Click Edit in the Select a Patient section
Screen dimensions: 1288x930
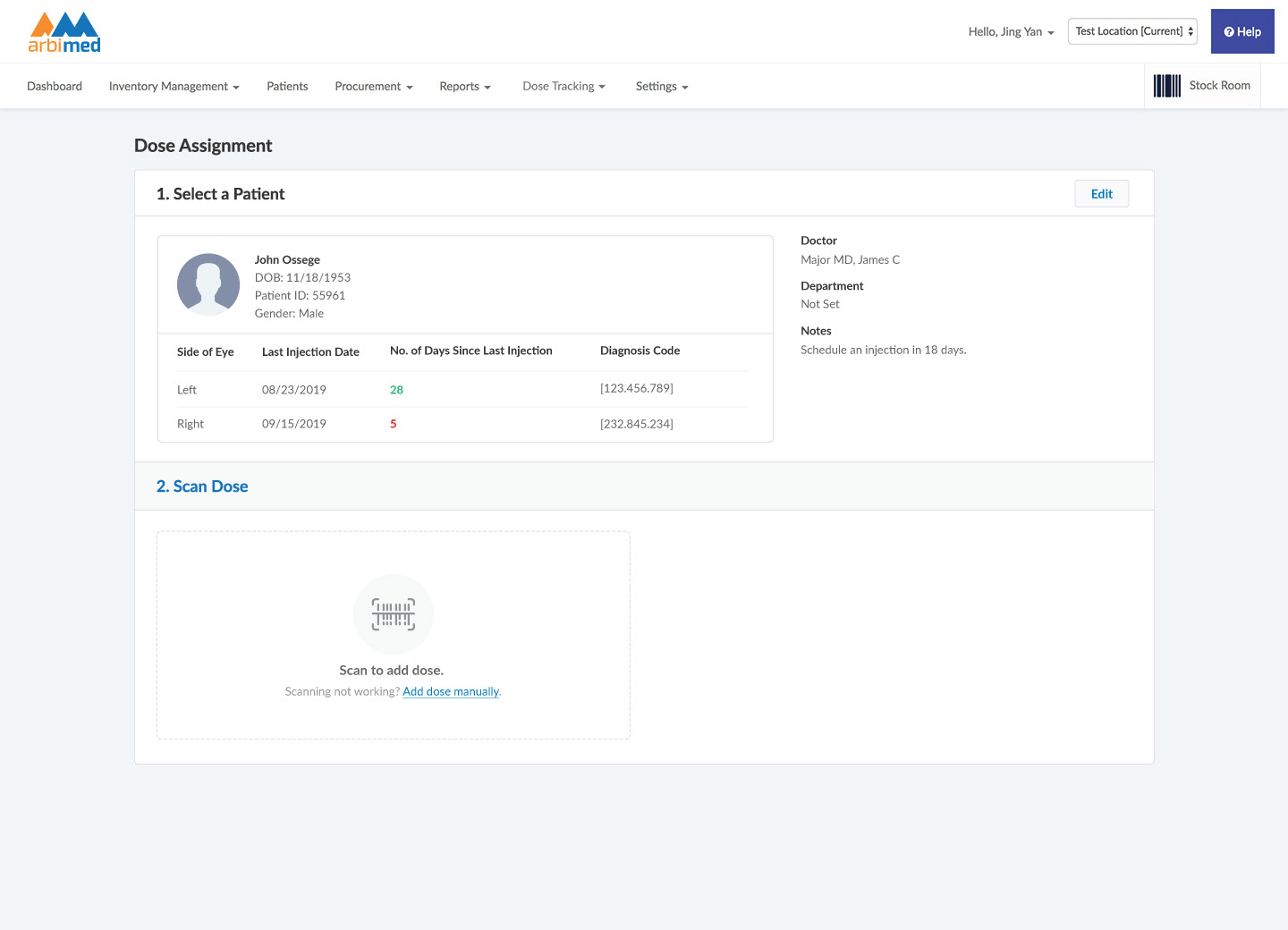1102,194
